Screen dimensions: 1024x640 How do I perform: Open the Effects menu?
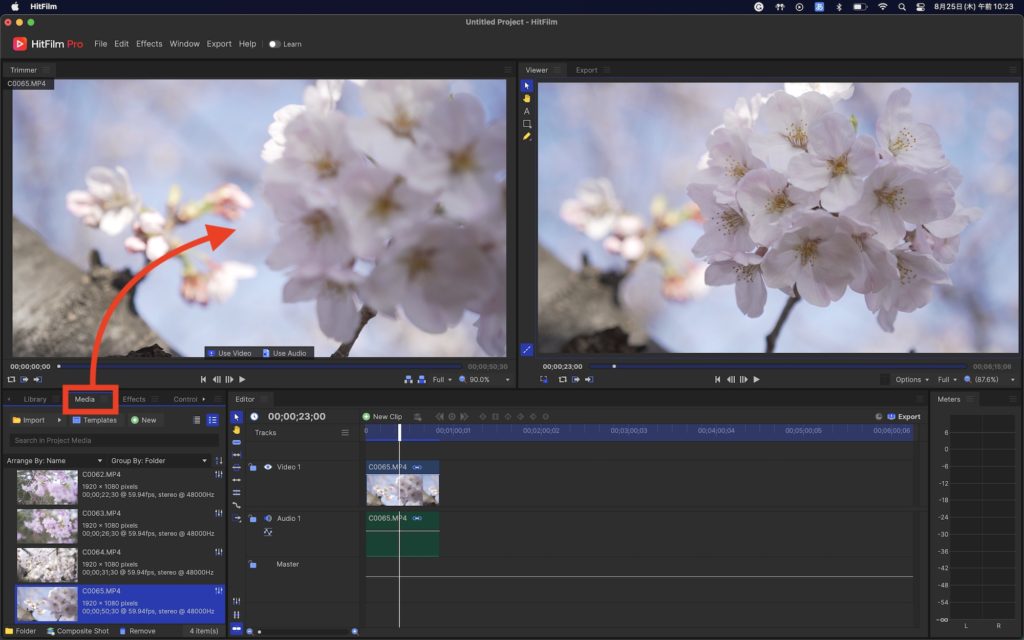tap(149, 44)
